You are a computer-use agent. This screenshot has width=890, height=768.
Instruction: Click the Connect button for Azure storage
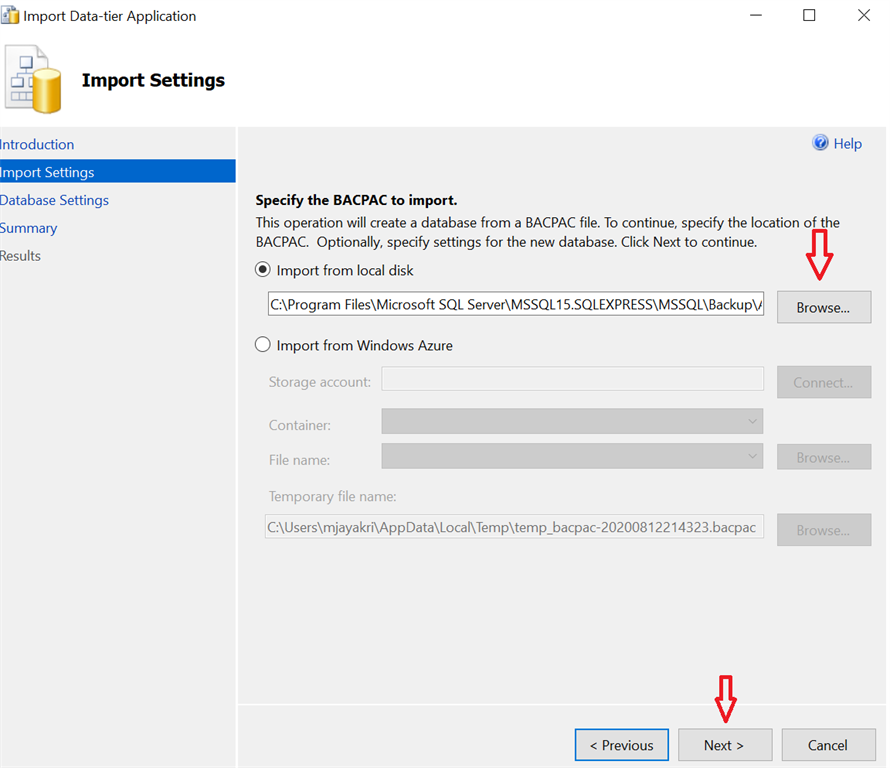click(823, 382)
